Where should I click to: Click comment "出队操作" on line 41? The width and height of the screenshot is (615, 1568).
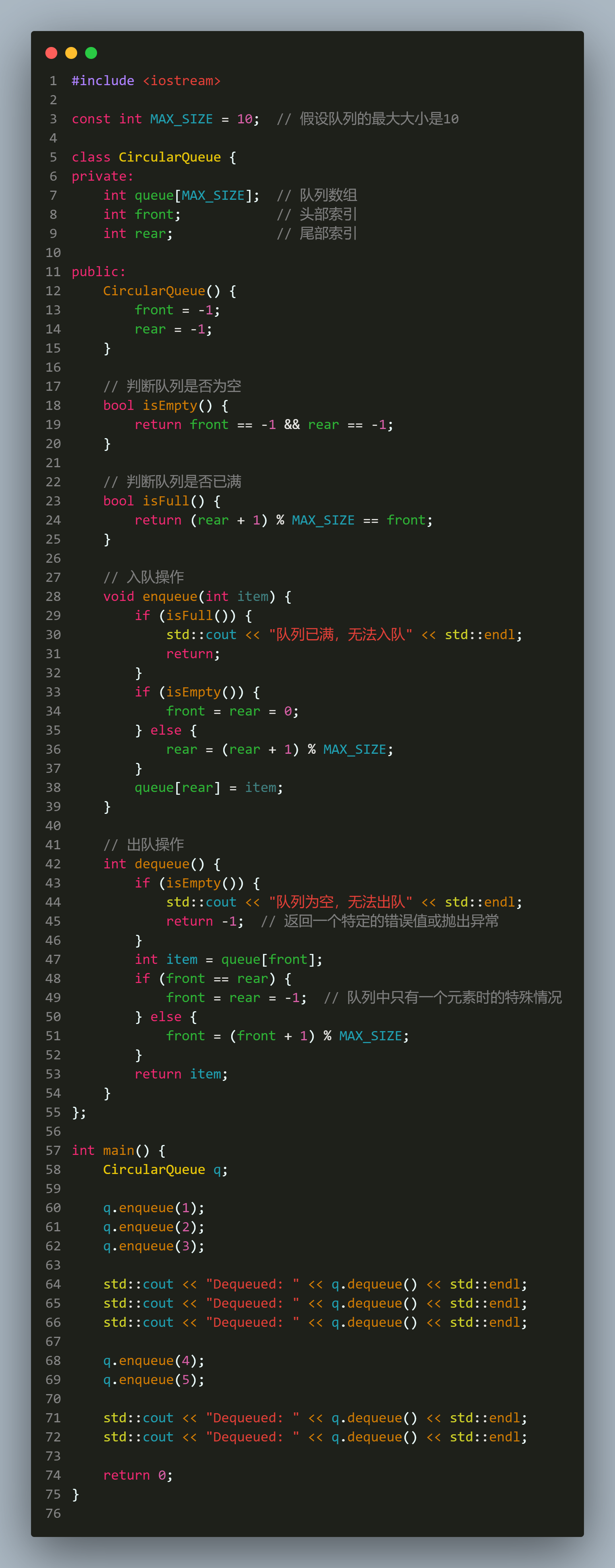click(x=155, y=845)
